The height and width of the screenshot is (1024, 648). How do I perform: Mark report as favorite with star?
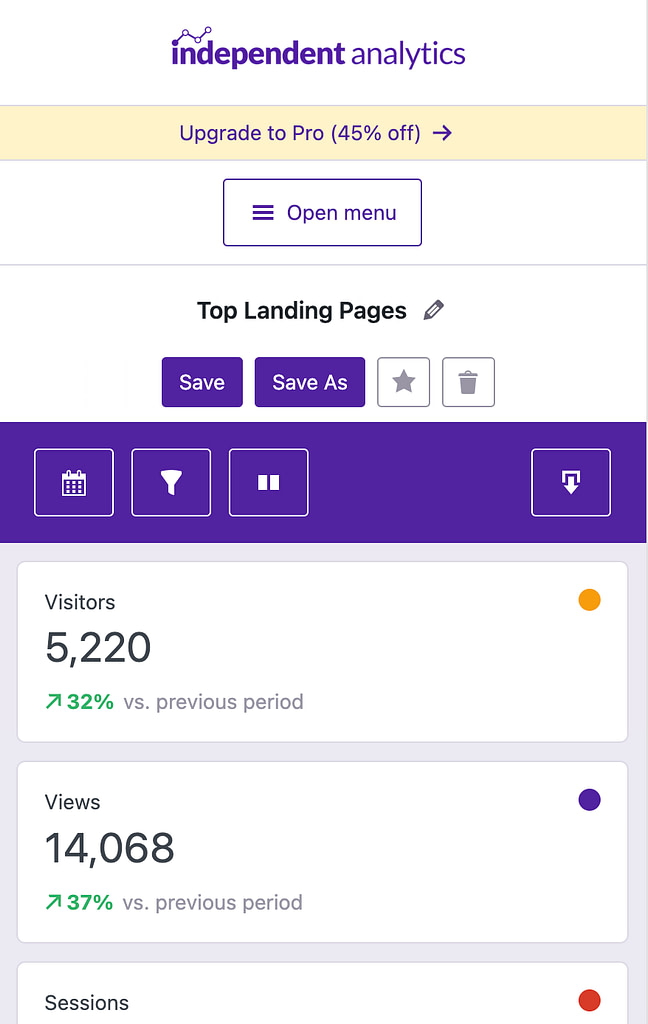pos(404,382)
